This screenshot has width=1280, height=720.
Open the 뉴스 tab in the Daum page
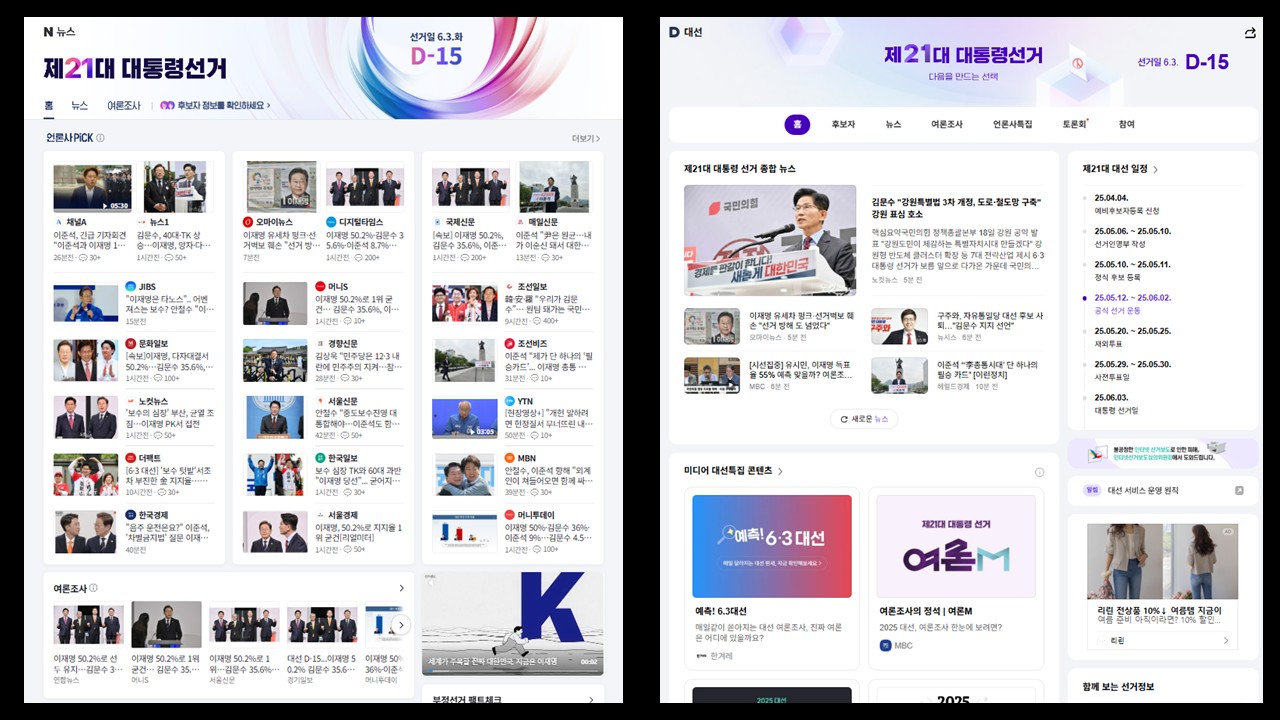[x=893, y=124]
